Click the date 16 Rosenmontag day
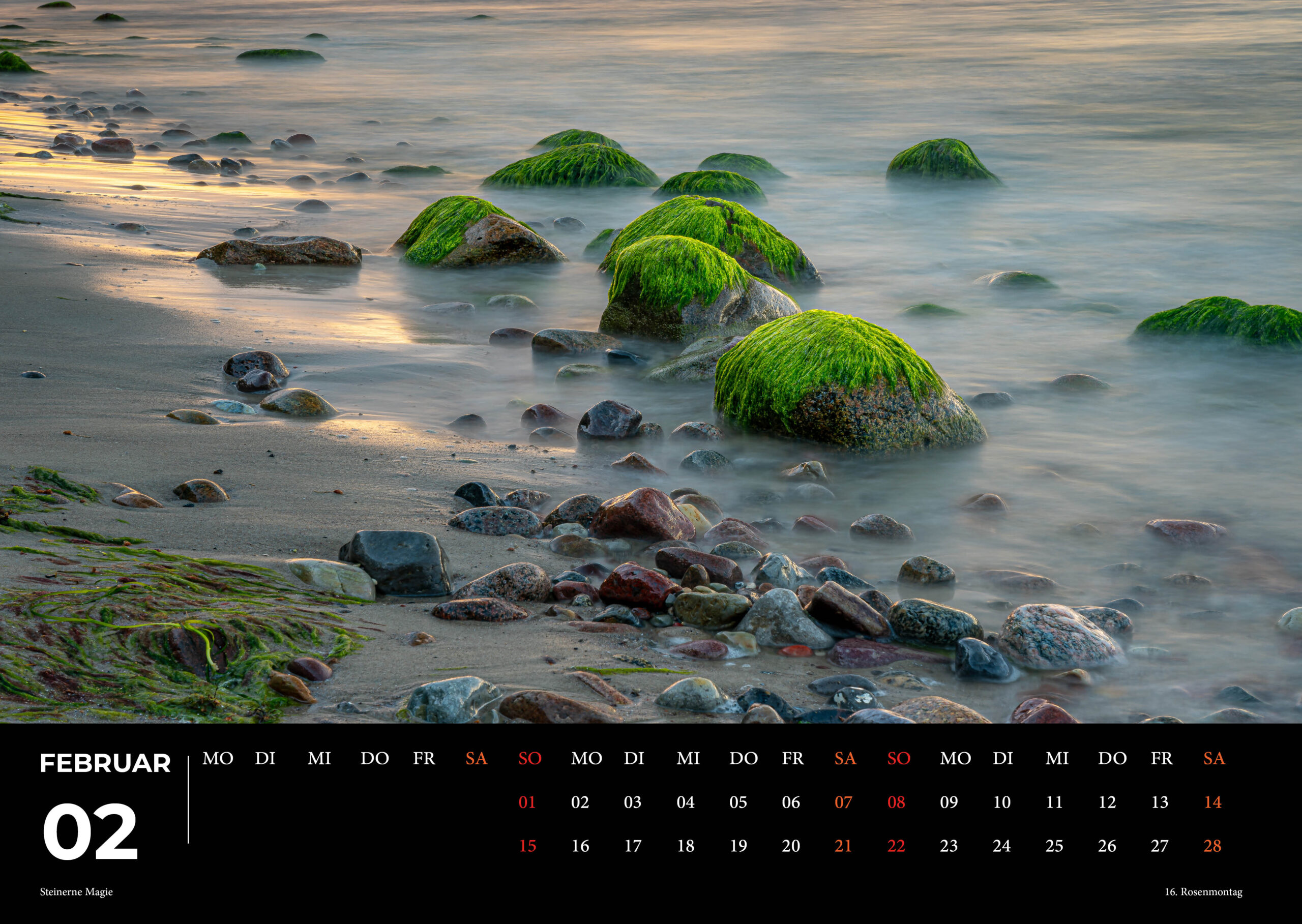Screen dimensions: 1302x924 click(580, 846)
